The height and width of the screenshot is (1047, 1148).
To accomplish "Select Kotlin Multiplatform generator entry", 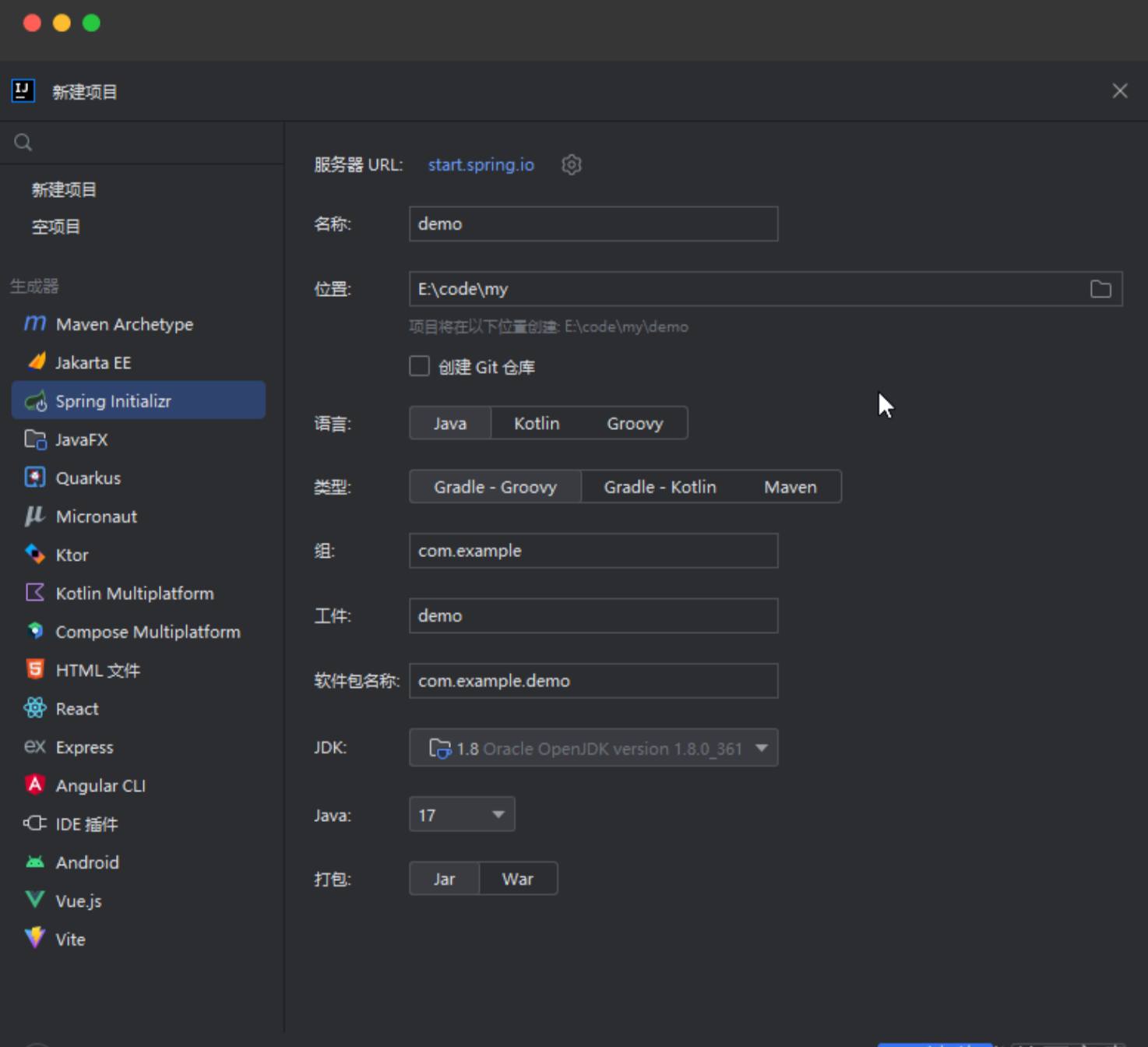I will pos(139,593).
